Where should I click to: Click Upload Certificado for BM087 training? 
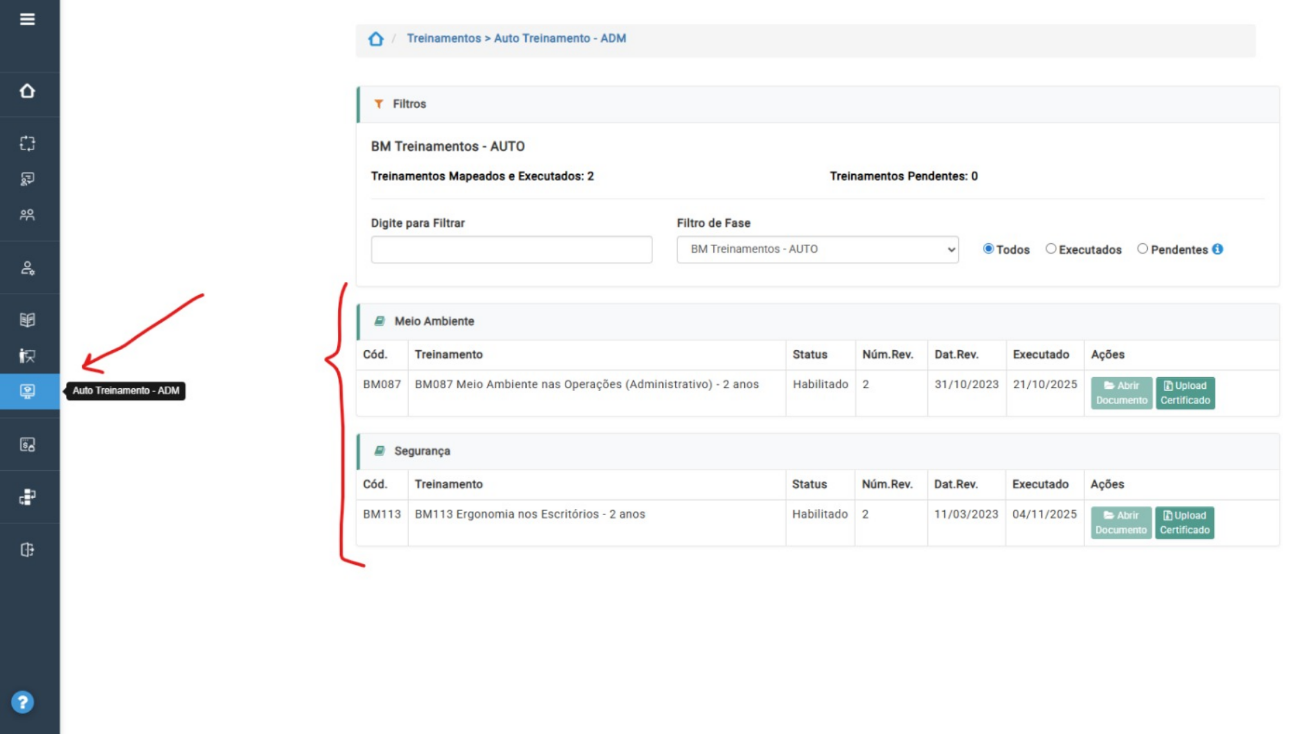(x=1185, y=393)
